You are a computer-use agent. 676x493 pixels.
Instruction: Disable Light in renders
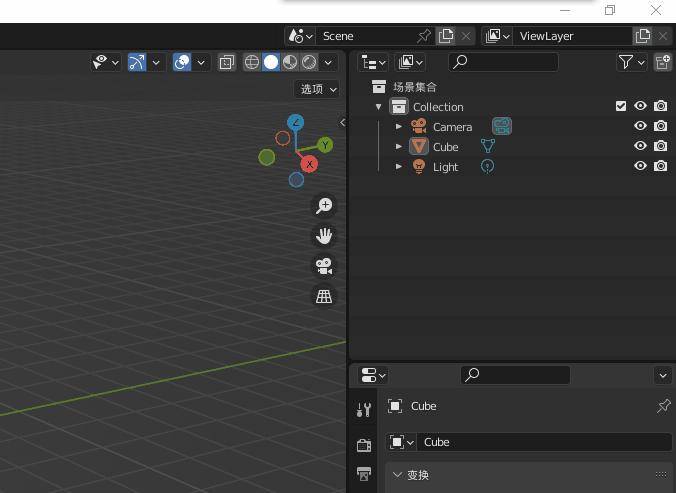tap(660, 165)
